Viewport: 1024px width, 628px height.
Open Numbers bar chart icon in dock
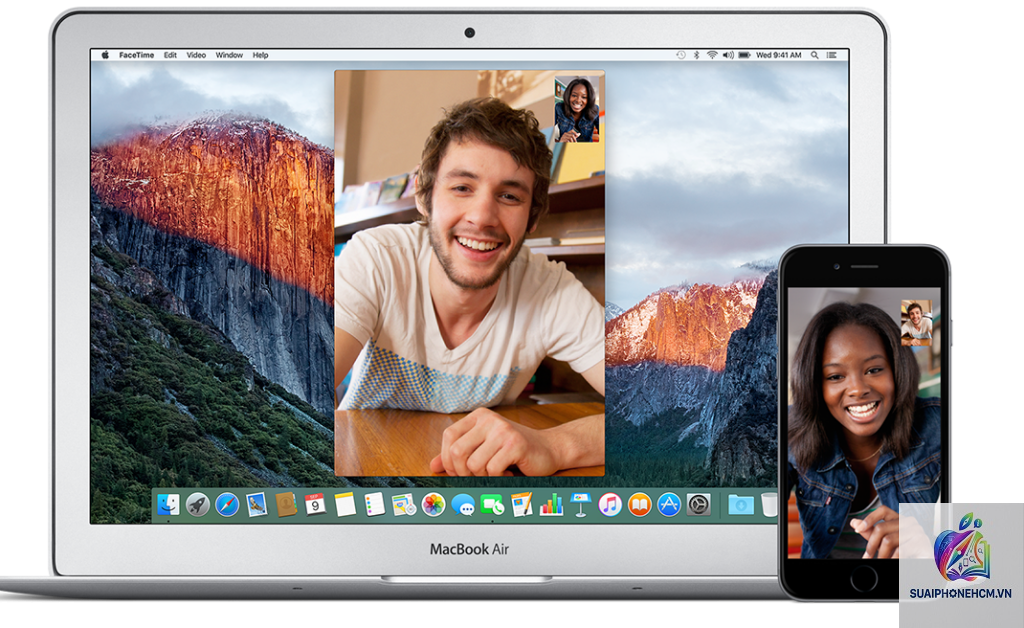[x=551, y=505]
